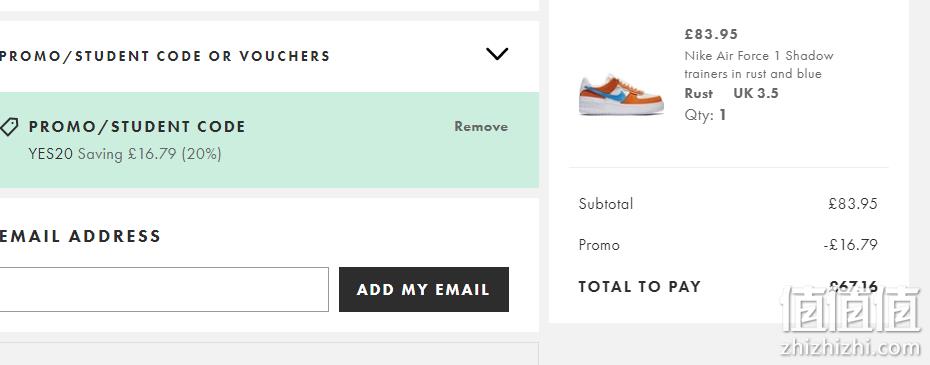This screenshot has height=365, width=930.
Task: Click the promo price tag icon
Action: [x=9, y=126]
